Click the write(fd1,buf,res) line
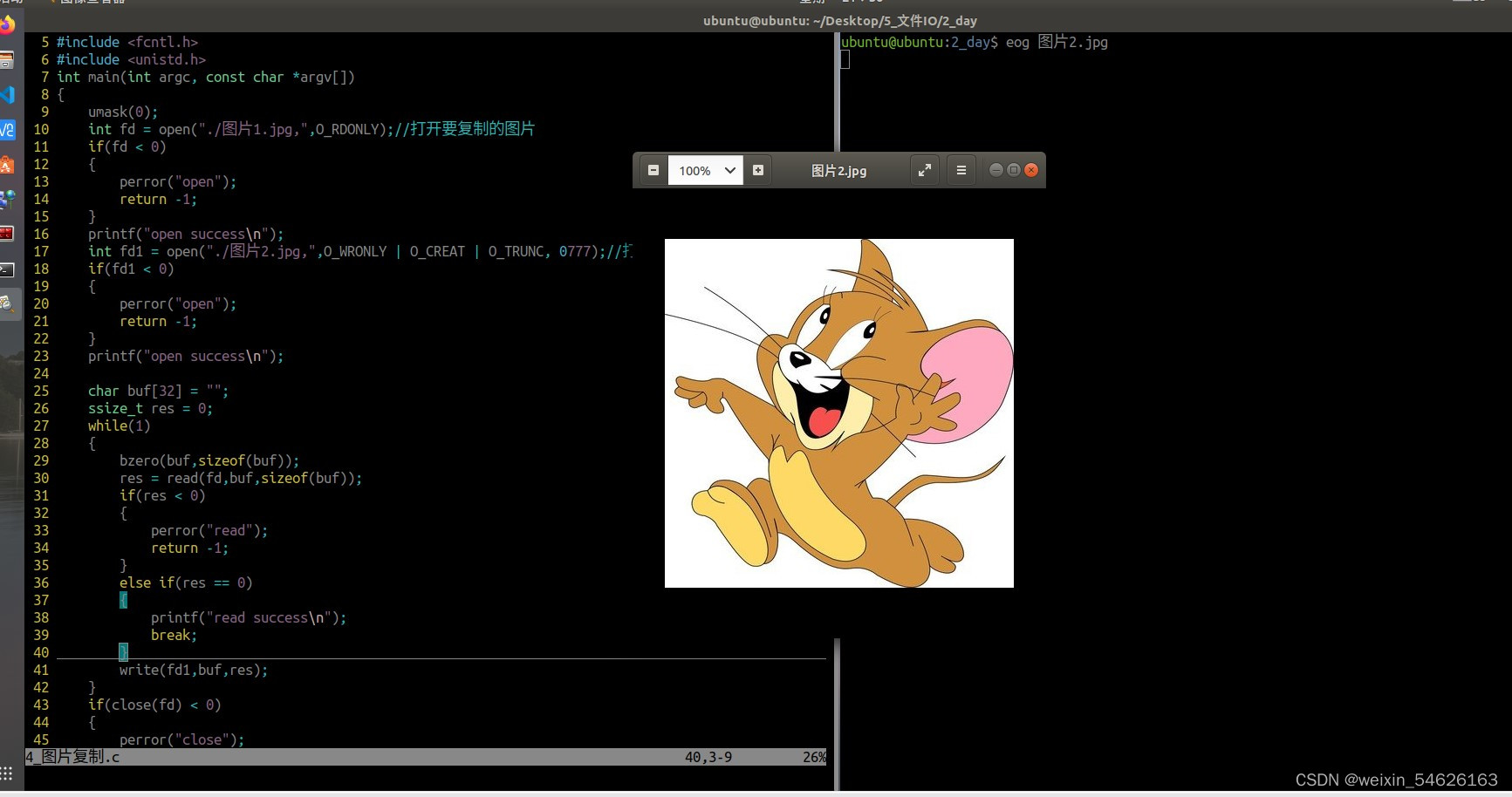The width and height of the screenshot is (1512, 797). (x=194, y=670)
